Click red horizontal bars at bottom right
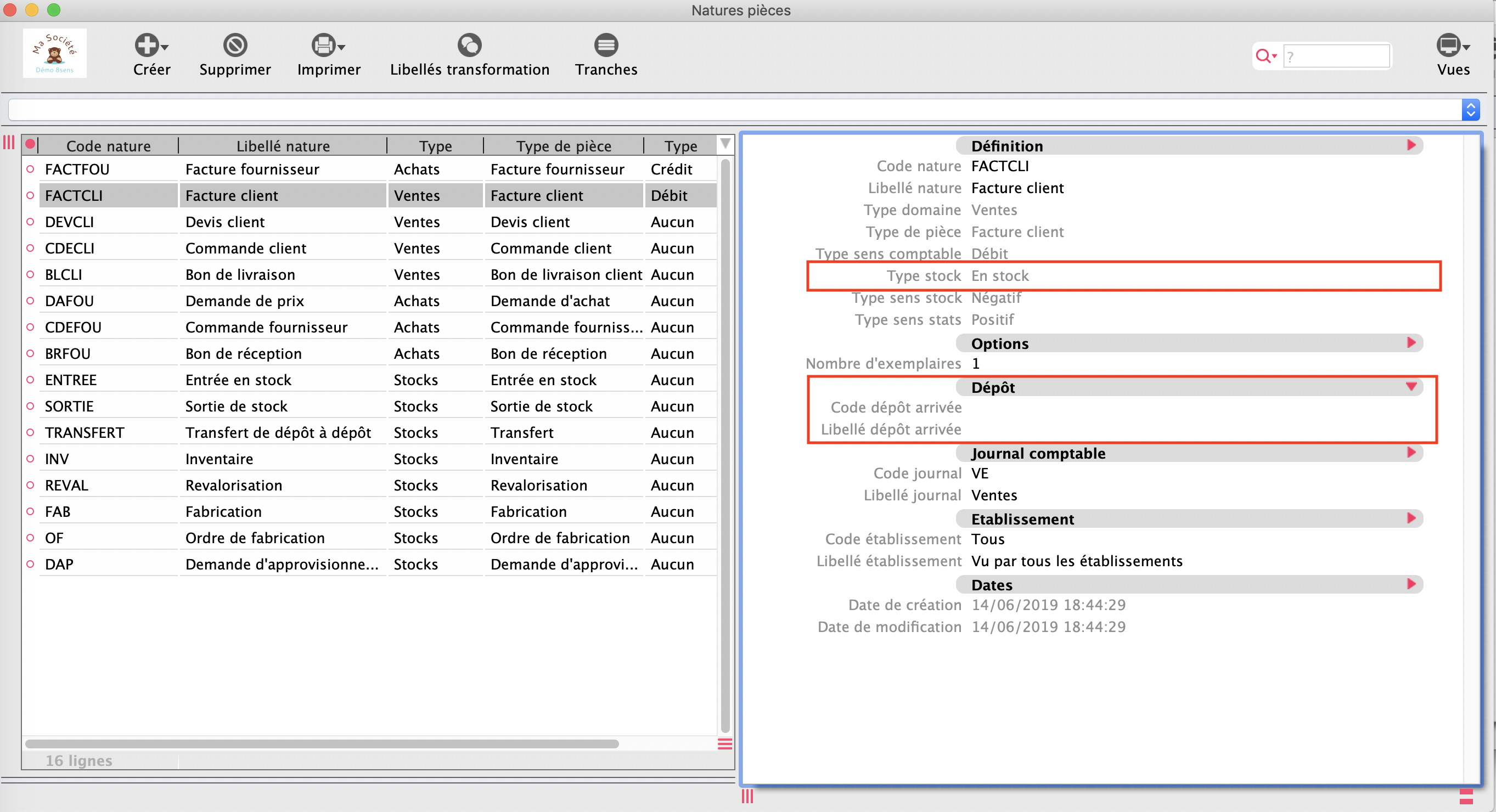This screenshot has height=812, width=1496. pyautogui.click(x=1466, y=796)
